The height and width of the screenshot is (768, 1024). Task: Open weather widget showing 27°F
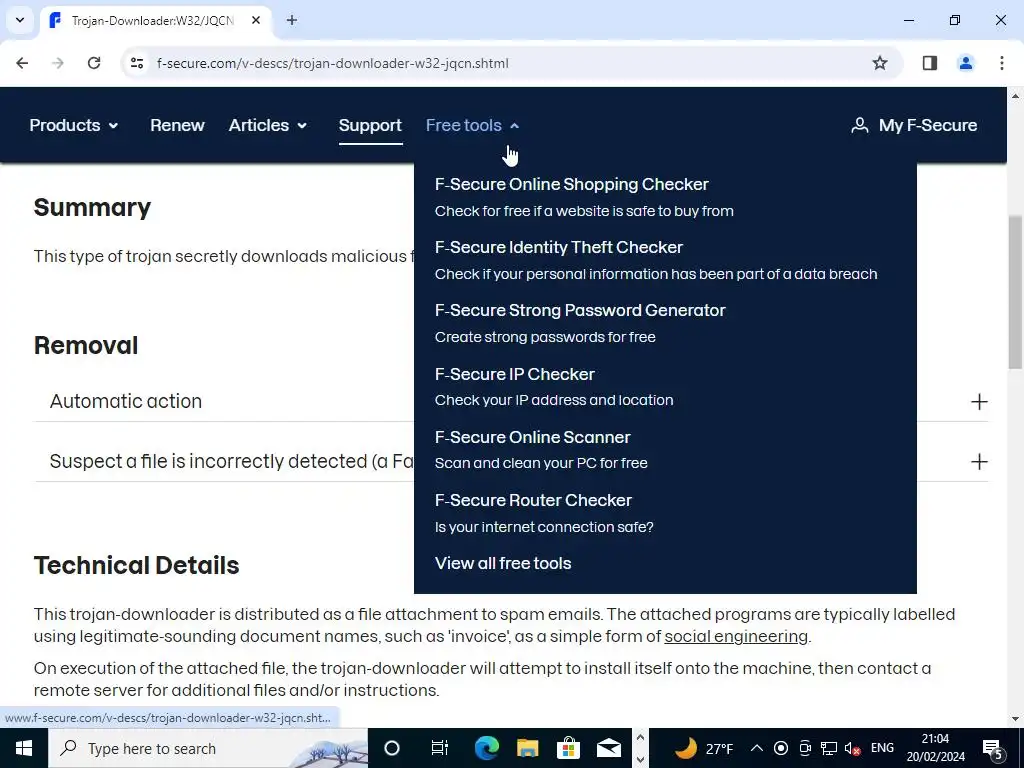click(703, 748)
